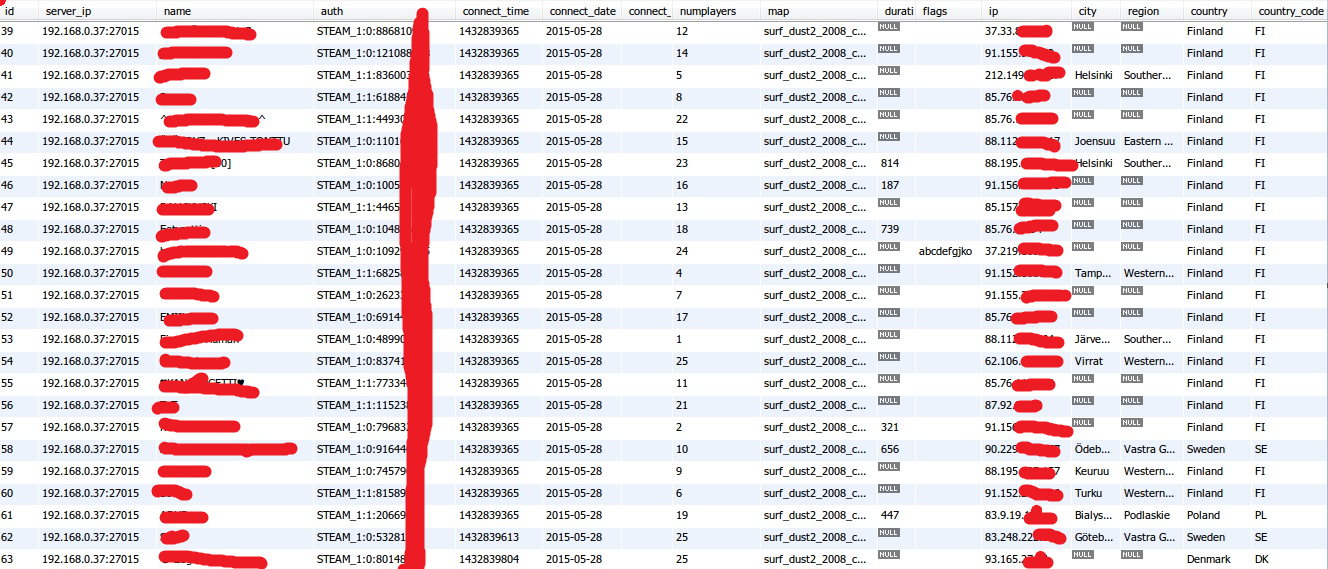This screenshot has width=1328, height=569.
Task: Click duration value 656
Action: click(x=889, y=449)
